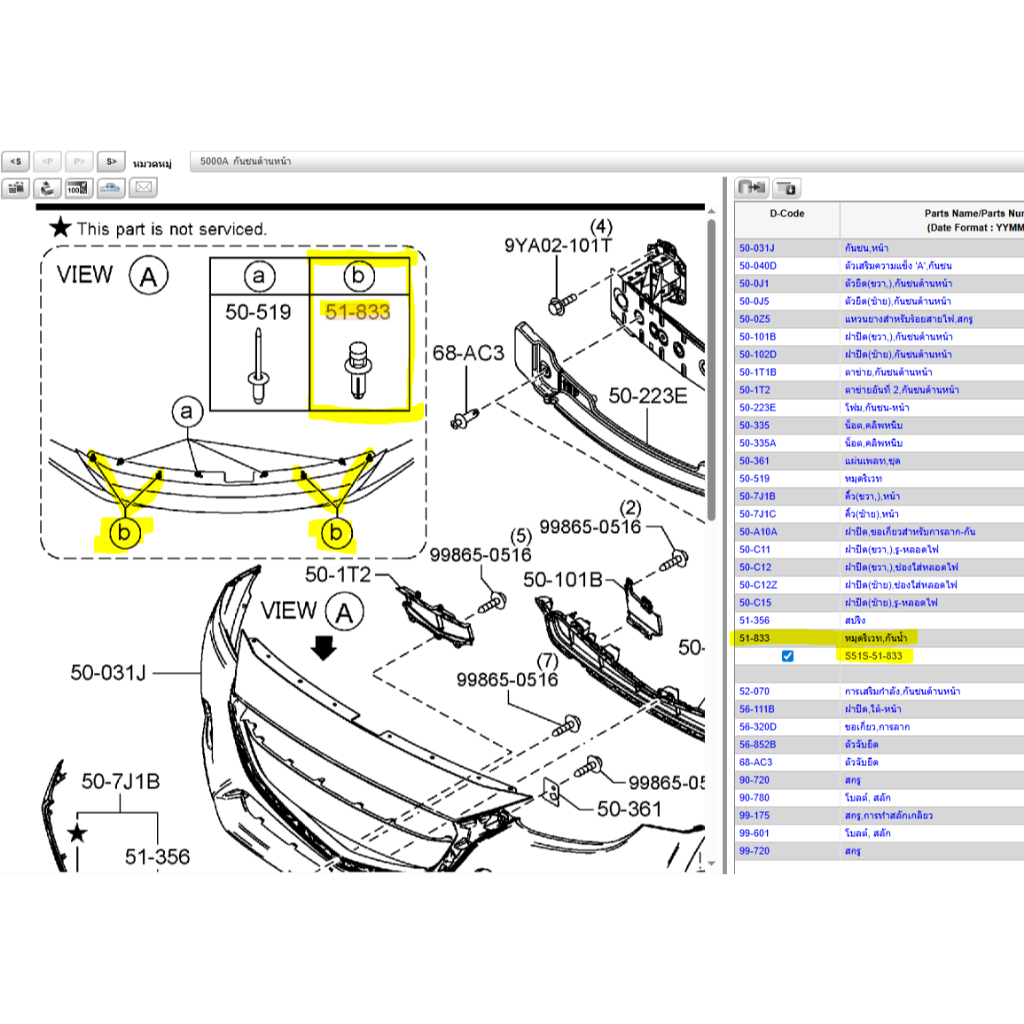
Task: Click the download list icon above parts table
Action: tap(786, 187)
